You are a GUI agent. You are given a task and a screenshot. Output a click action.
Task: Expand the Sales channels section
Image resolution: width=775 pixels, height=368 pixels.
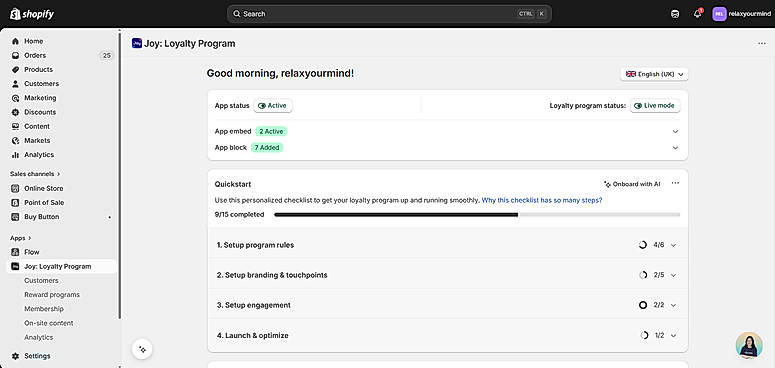(35, 174)
